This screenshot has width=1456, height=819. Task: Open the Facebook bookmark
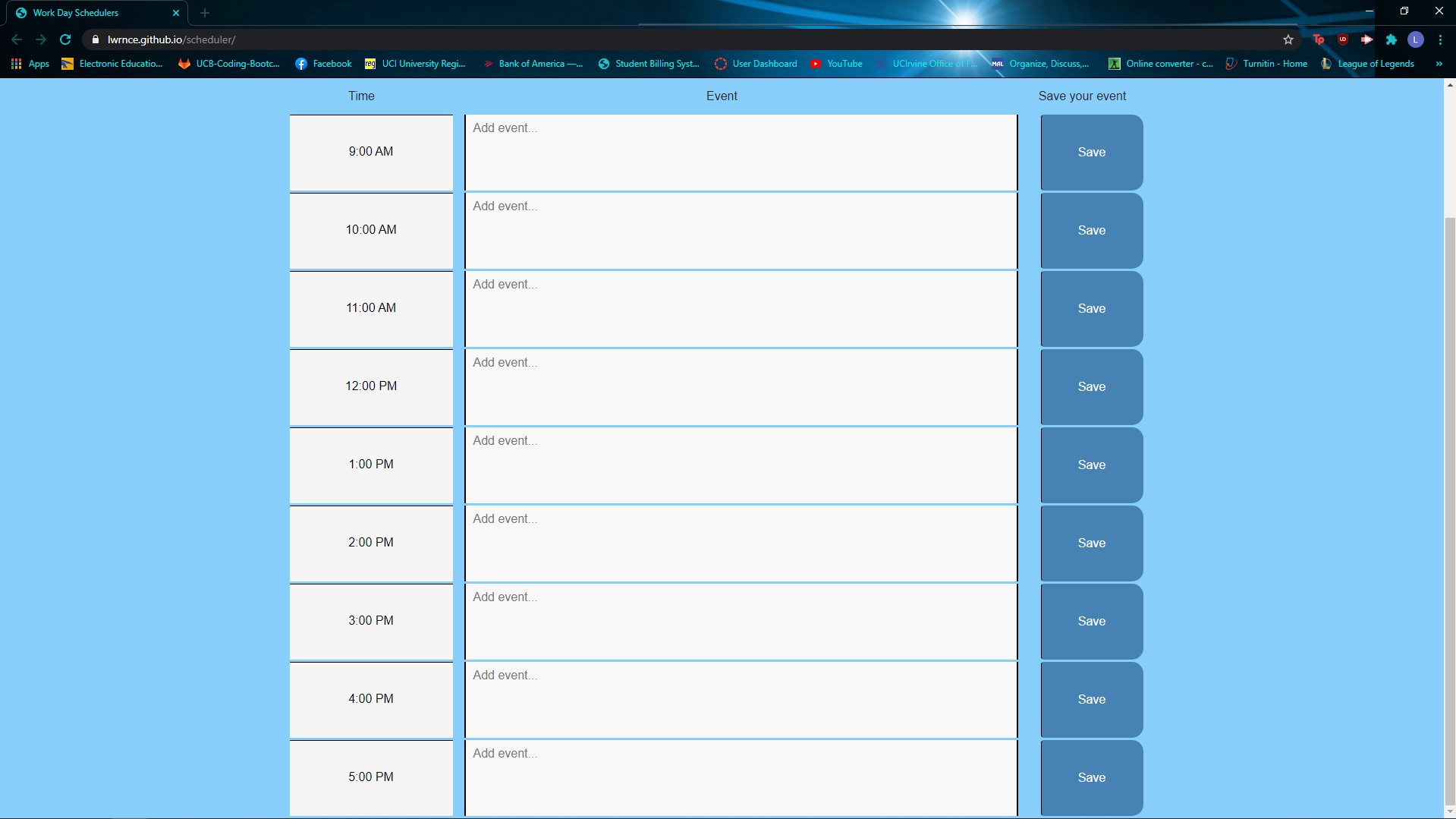coord(324,64)
